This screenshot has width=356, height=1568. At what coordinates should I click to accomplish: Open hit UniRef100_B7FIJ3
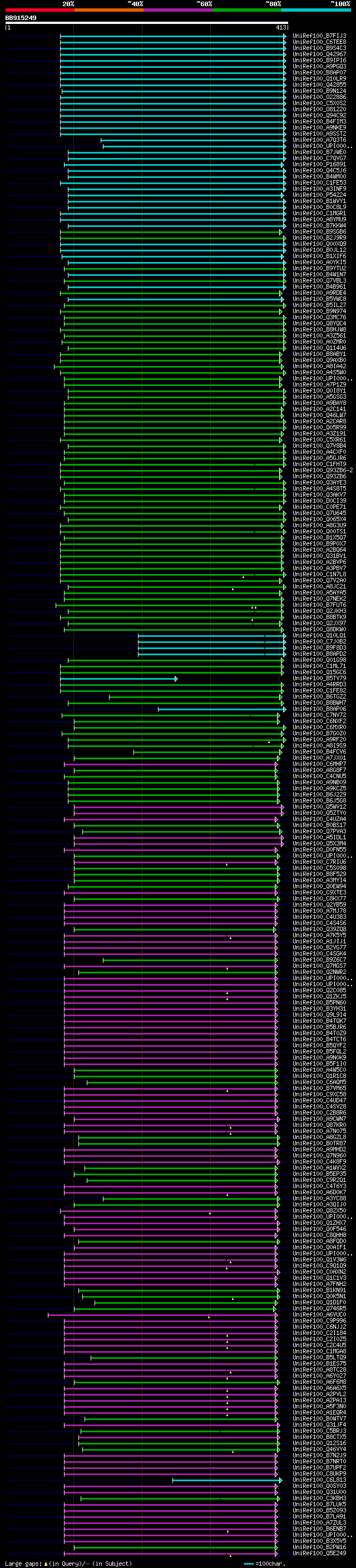tap(319, 36)
